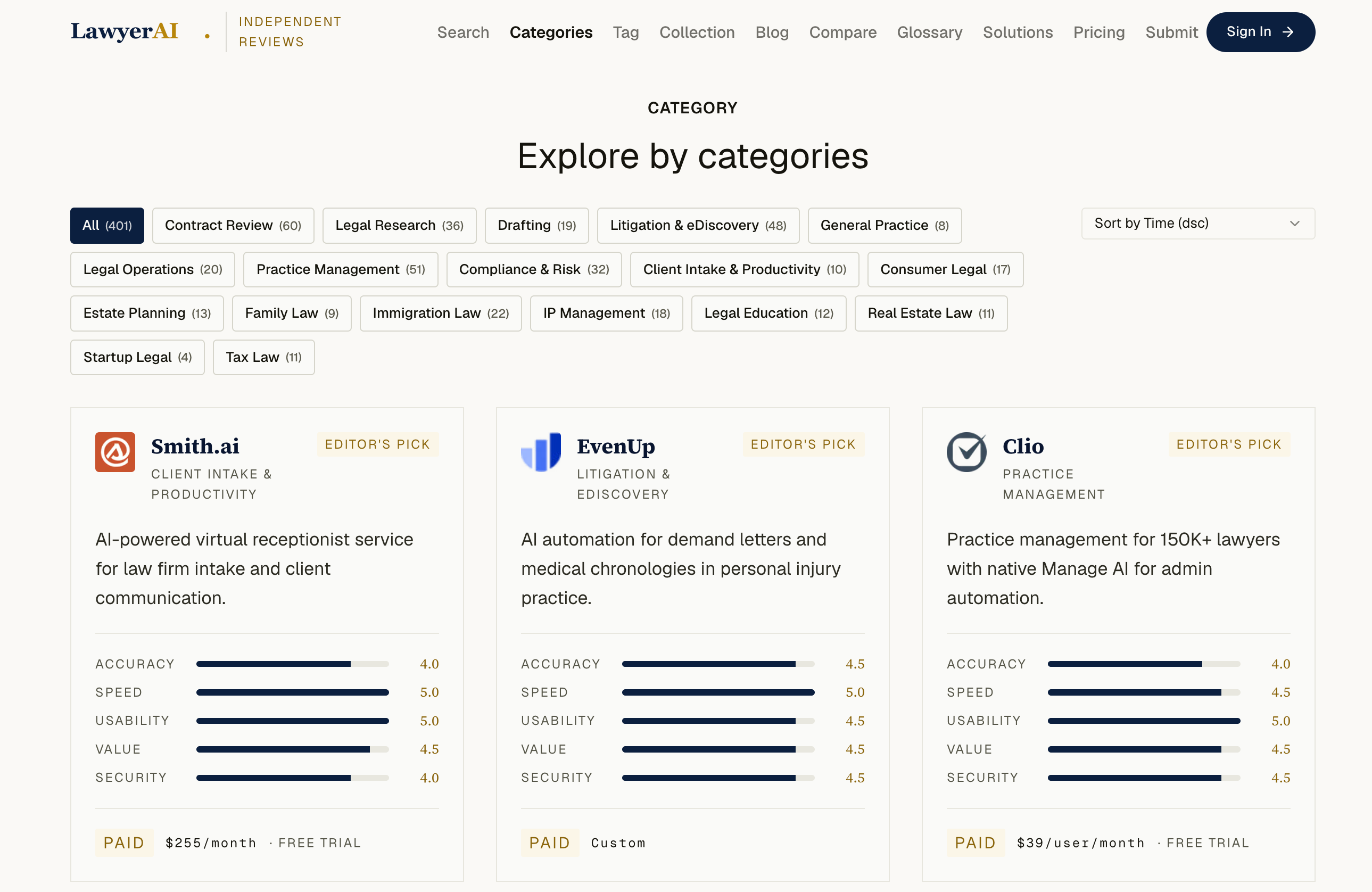
Task: Click the Clio checkmark logo icon
Action: 967,452
